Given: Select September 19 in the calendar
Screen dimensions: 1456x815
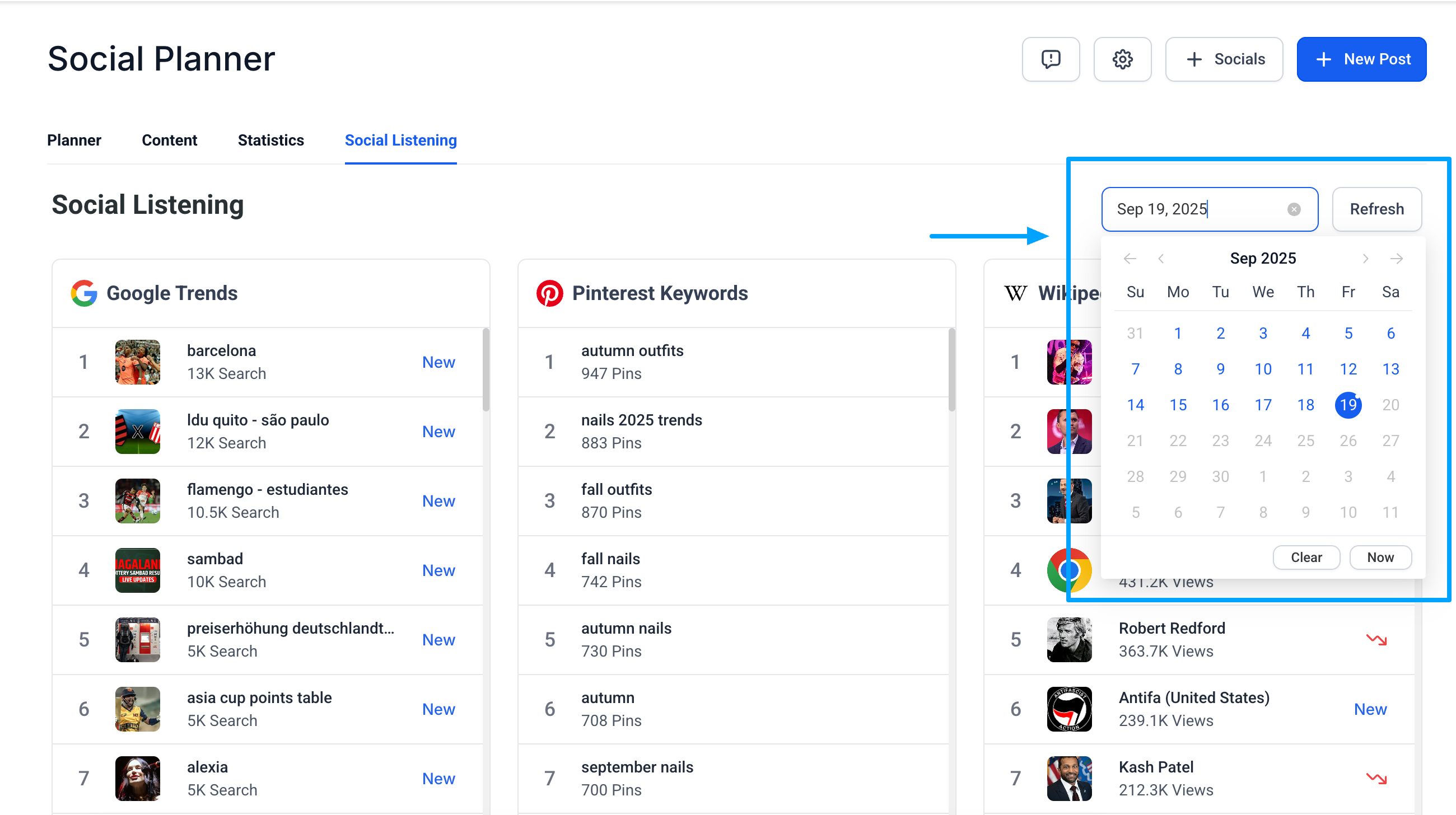Looking at the screenshot, I should [x=1347, y=405].
